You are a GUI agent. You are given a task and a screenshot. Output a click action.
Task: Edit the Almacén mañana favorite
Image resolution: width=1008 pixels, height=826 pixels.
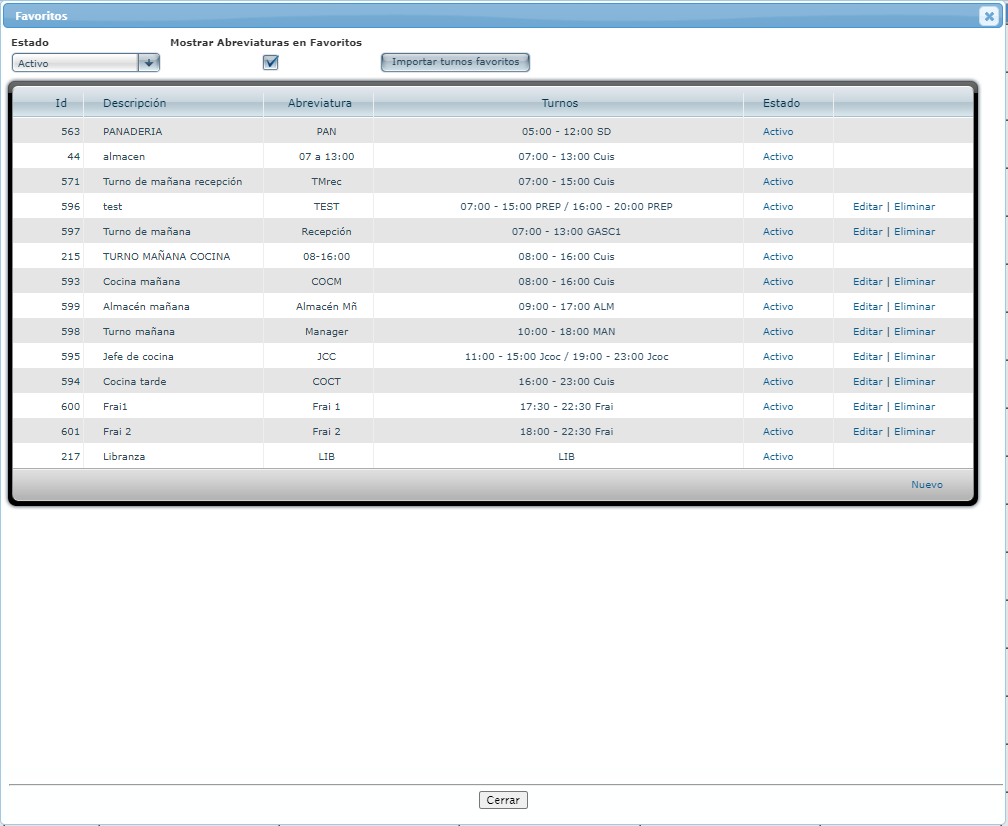(x=867, y=307)
